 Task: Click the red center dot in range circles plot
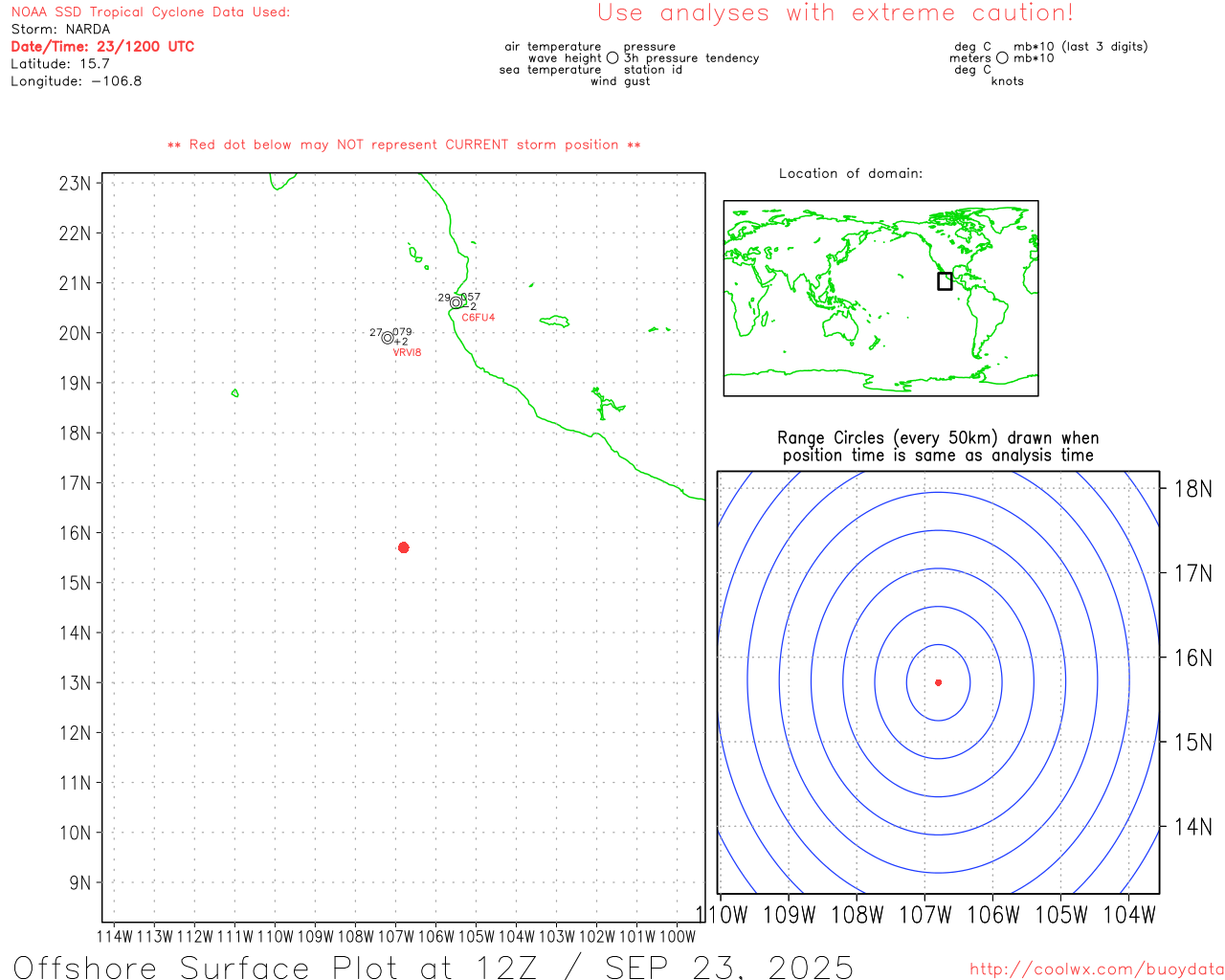click(939, 682)
